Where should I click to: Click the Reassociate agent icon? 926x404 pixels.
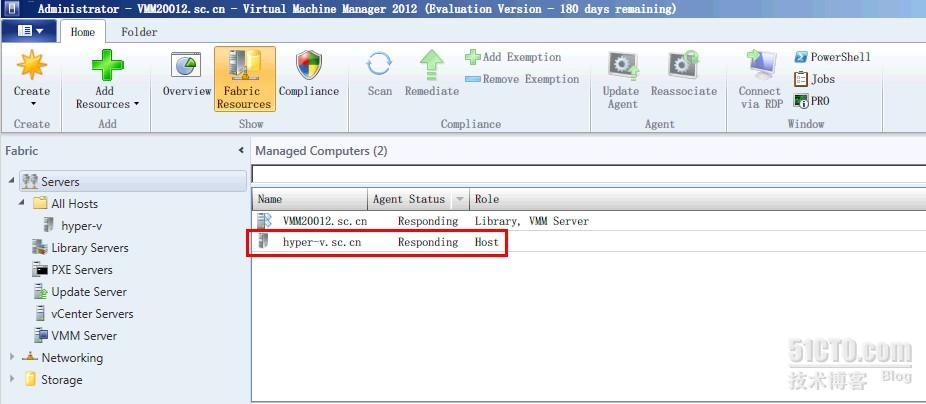[x=683, y=65]
